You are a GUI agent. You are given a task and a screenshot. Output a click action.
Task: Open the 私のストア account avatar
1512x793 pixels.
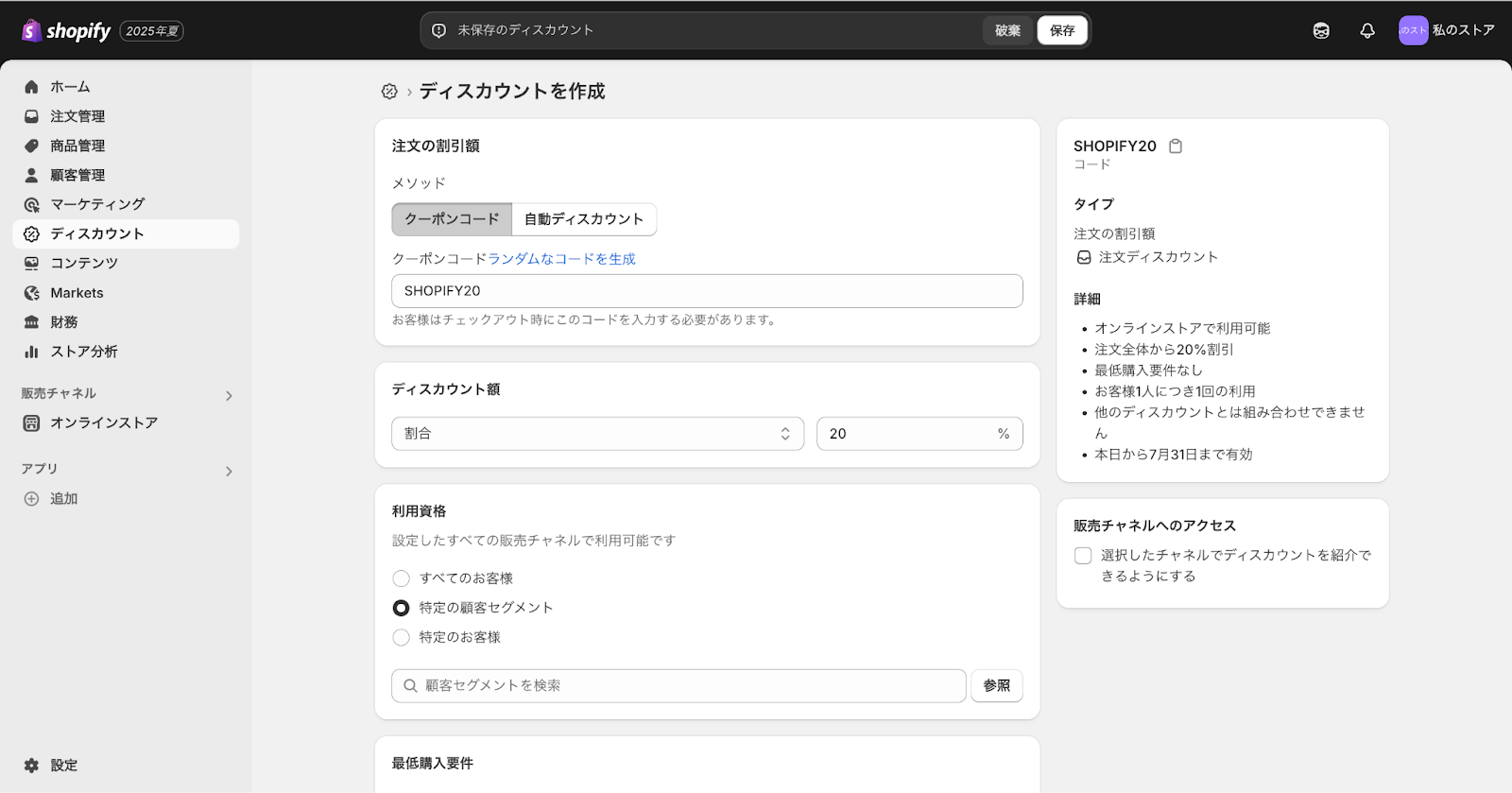(1414, 30)
